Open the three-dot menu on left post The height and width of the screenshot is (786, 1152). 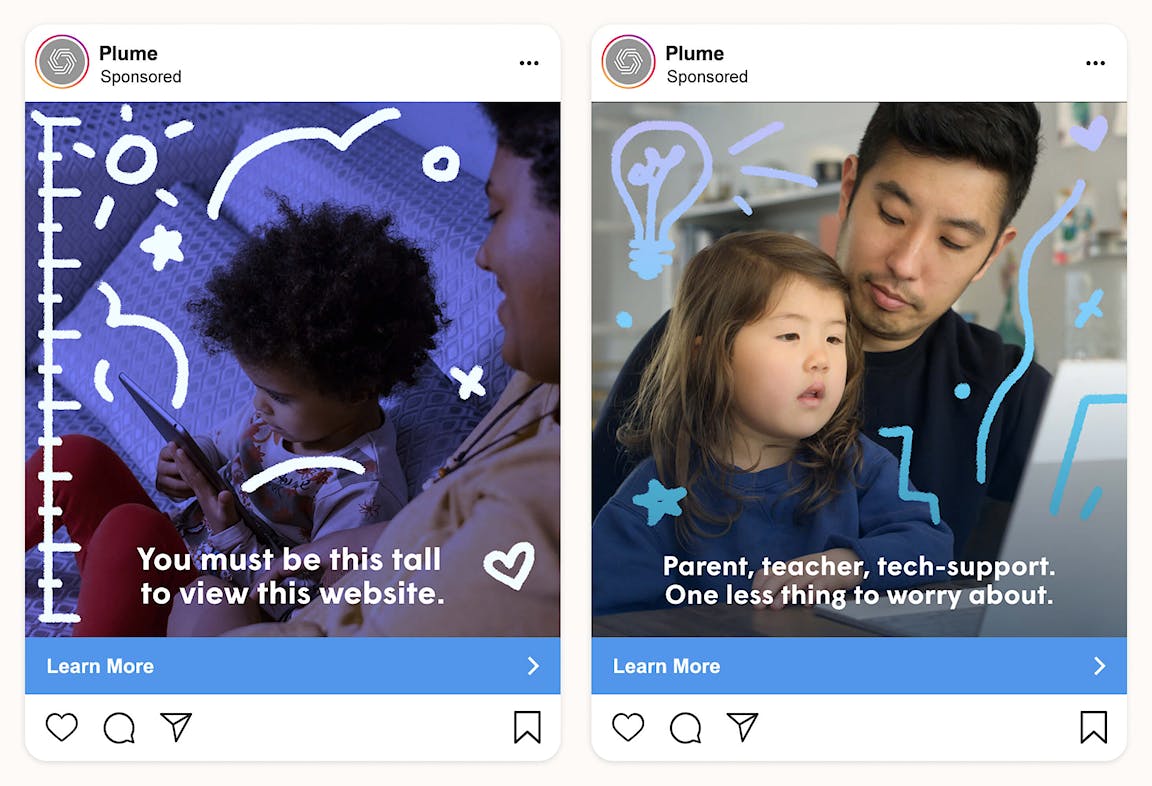click(529, 63)
